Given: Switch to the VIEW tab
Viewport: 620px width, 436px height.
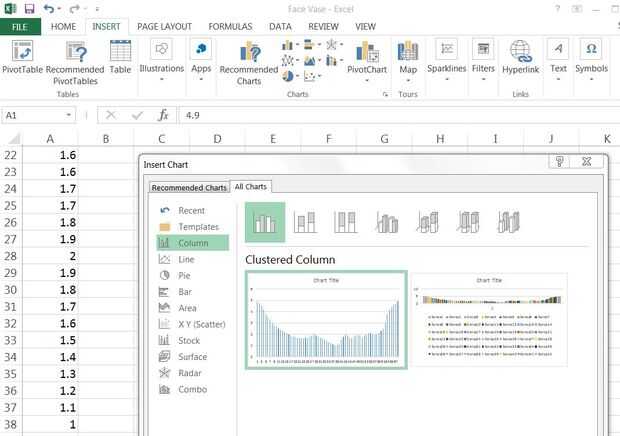Looking at the screenshot, I should [365, 26].
